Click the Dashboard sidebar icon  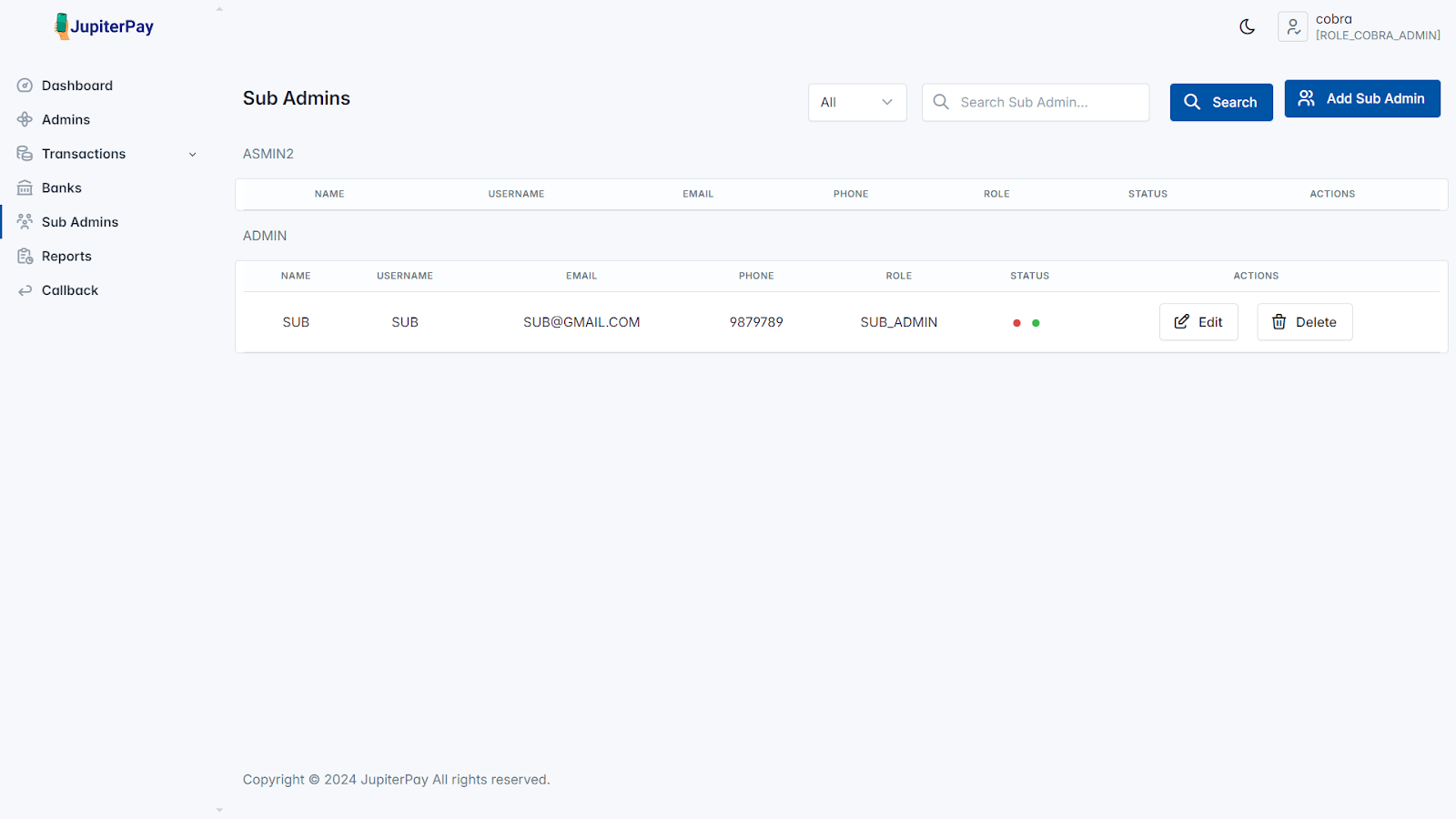[x=25, y=86]
